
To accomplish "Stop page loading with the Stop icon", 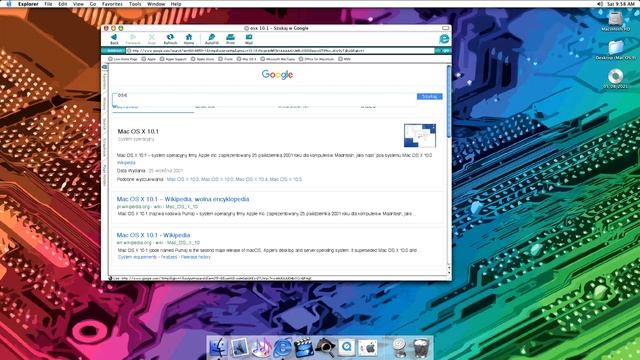I will pos(151,39).
